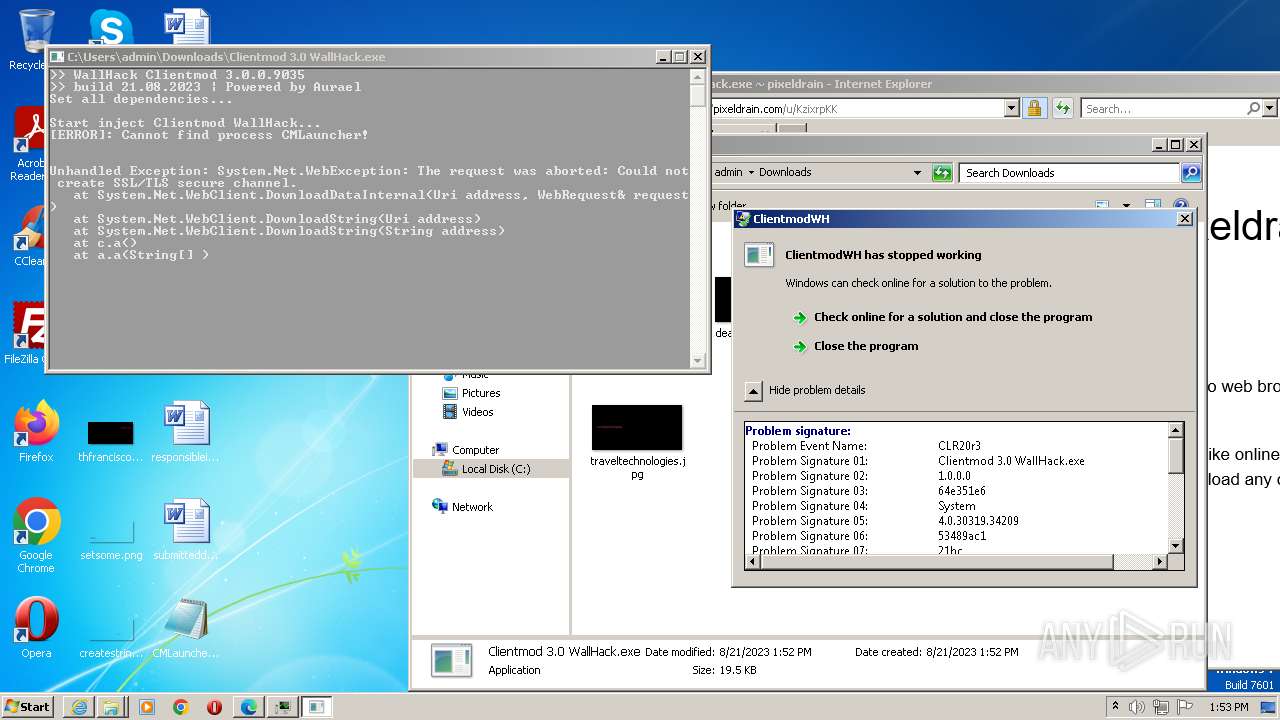Viewport: 1280px width, 720px height.
Task: Open the IE search provider dropdown
Action: pyautogui.click(x=1270, y=108)
